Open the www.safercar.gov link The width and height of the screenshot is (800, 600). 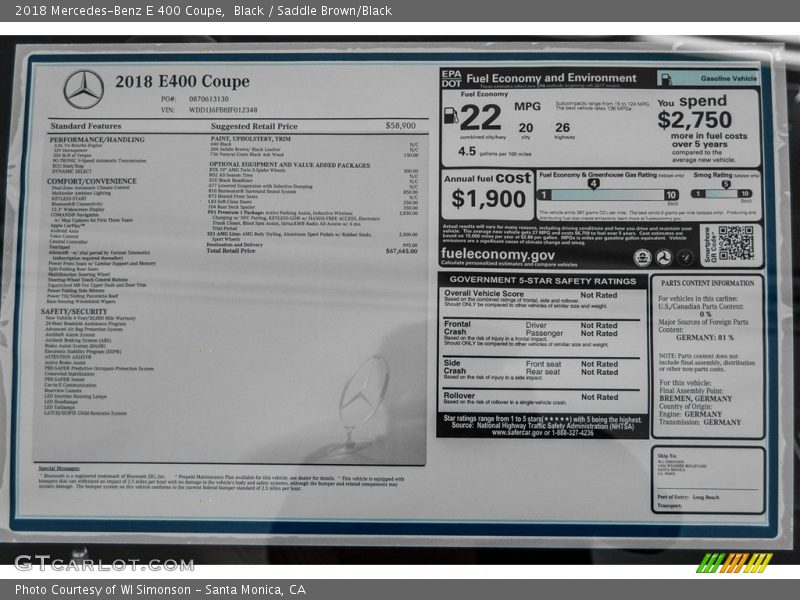pos(519,433)
